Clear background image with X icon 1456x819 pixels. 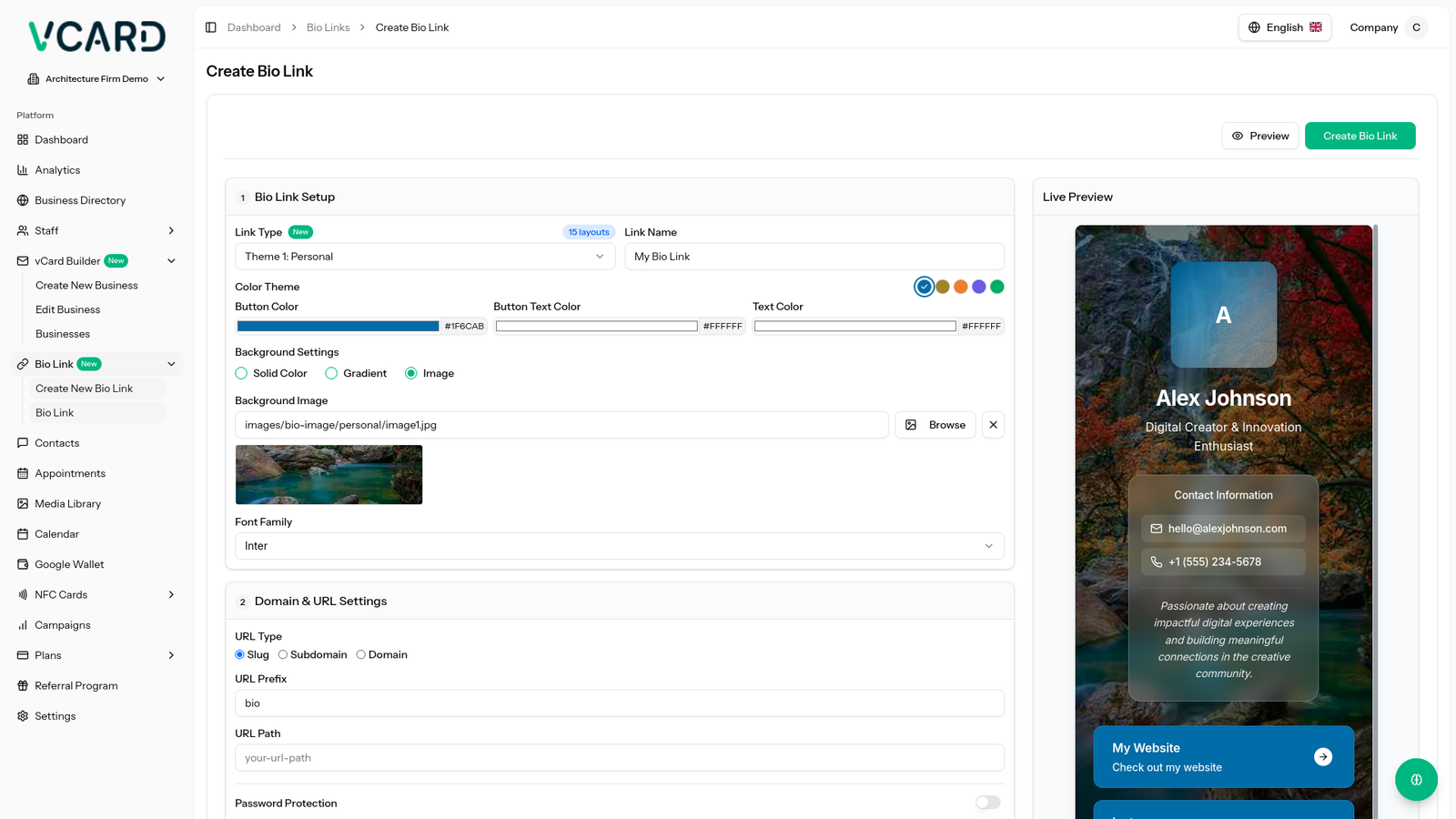[993, 425]
